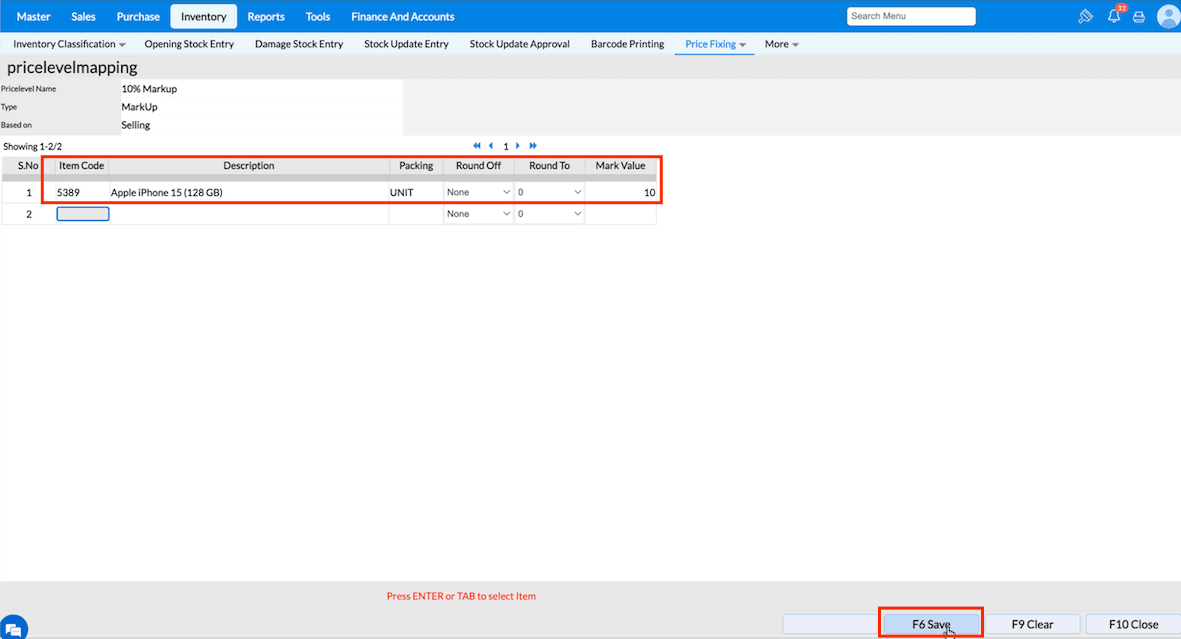Screen dimensions: 1181x639
Task: Expand the Price Fixing dropdown
Action: [x=715, y=44]
